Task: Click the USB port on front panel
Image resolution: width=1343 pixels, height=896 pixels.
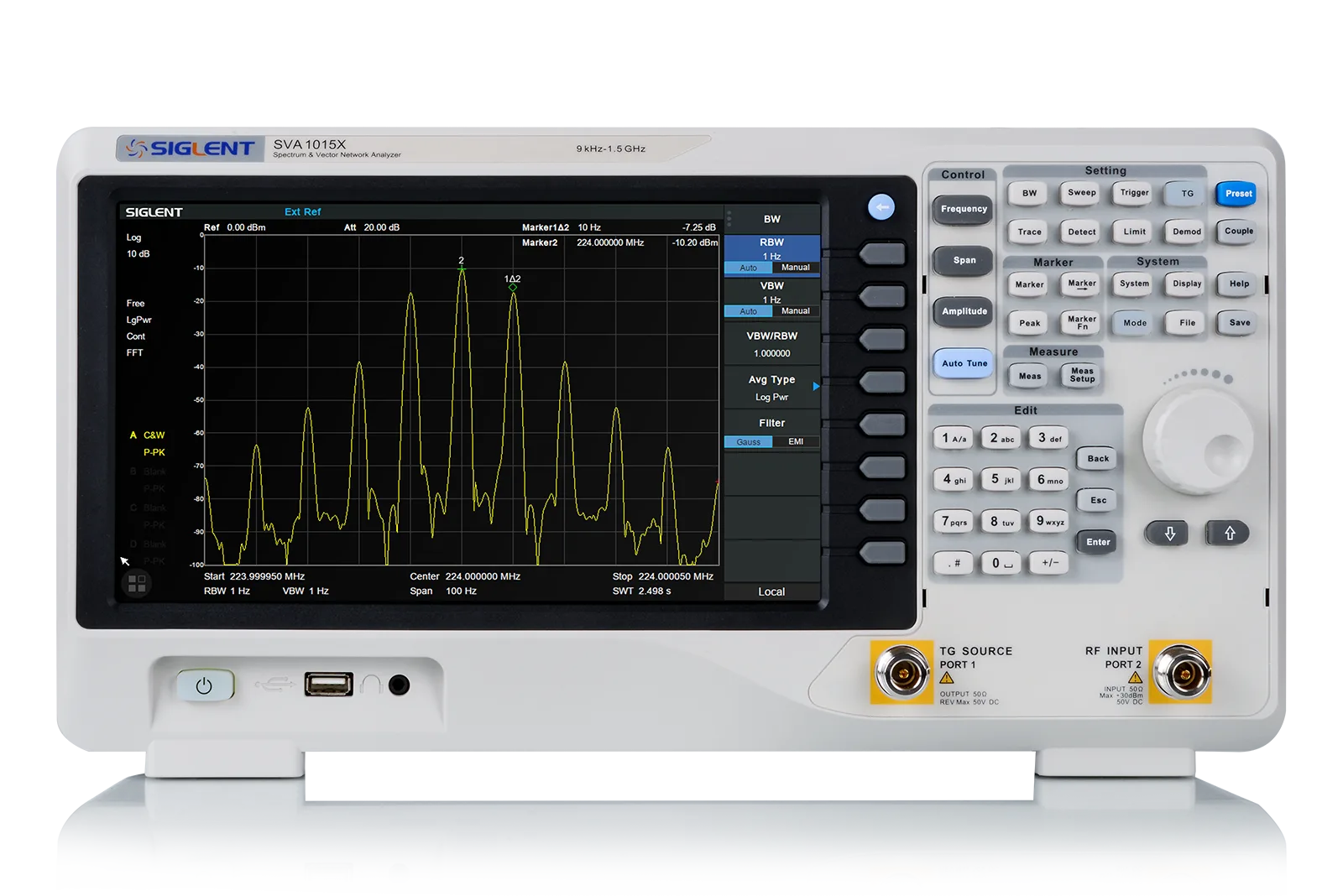Action: pyautogui.click(x=328, y=685)
